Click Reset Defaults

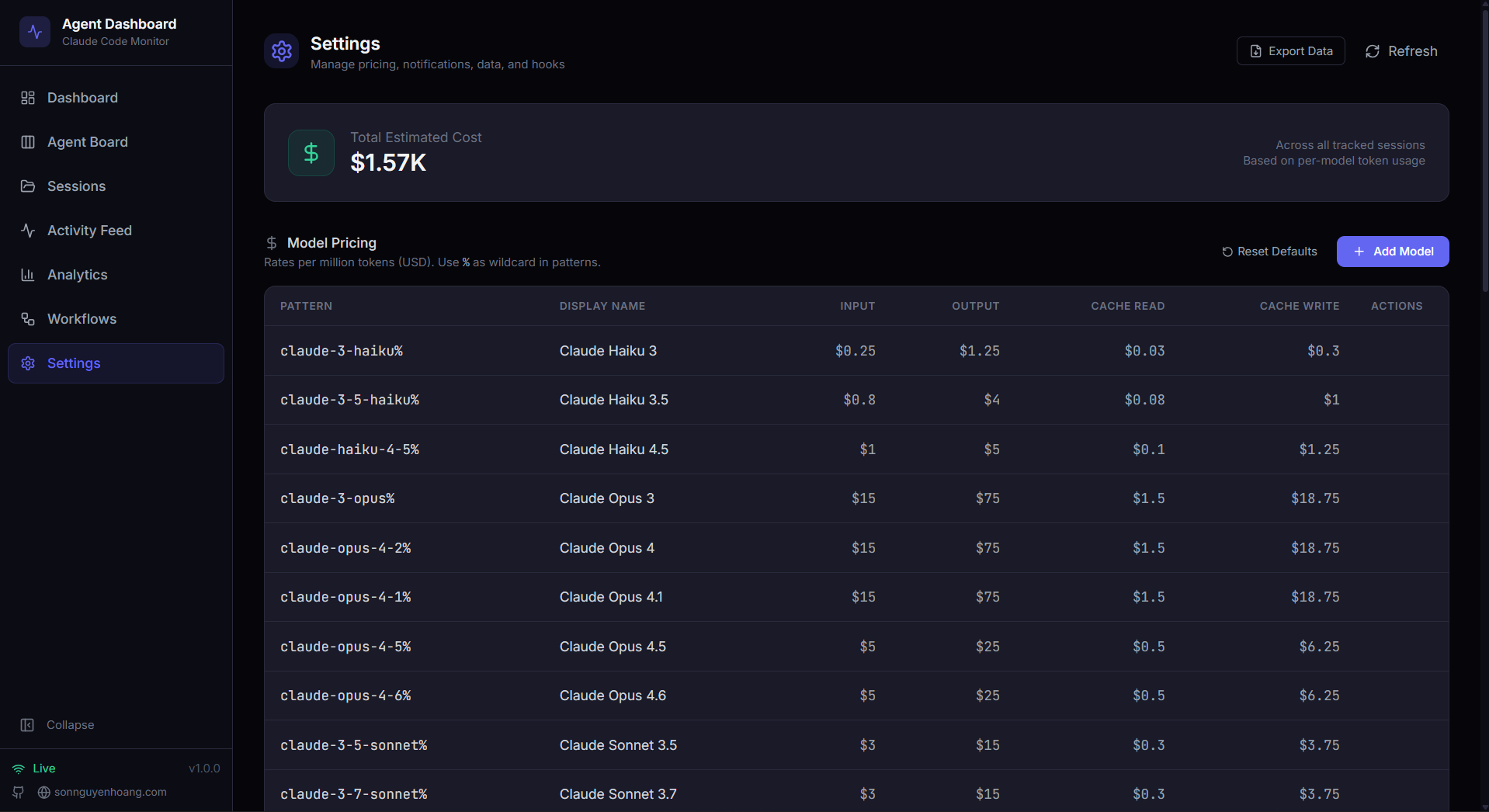click(1269, 252)
